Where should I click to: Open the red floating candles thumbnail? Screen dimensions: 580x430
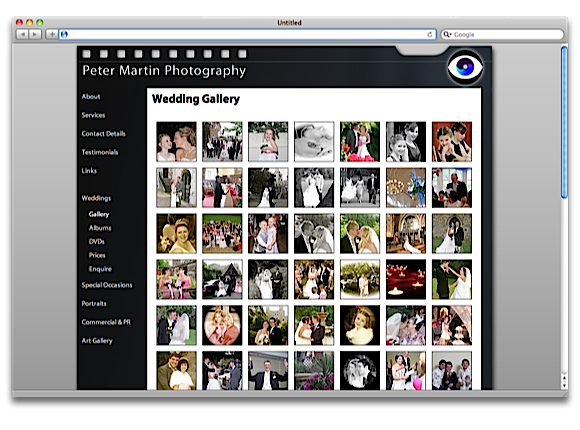[x=406, y=279]
